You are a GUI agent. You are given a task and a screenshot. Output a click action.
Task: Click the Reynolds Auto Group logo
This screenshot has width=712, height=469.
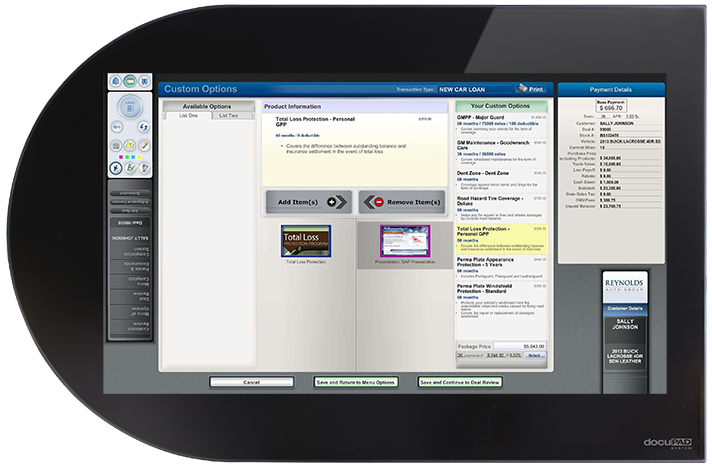pyautogui.click(x=624, y=285)
